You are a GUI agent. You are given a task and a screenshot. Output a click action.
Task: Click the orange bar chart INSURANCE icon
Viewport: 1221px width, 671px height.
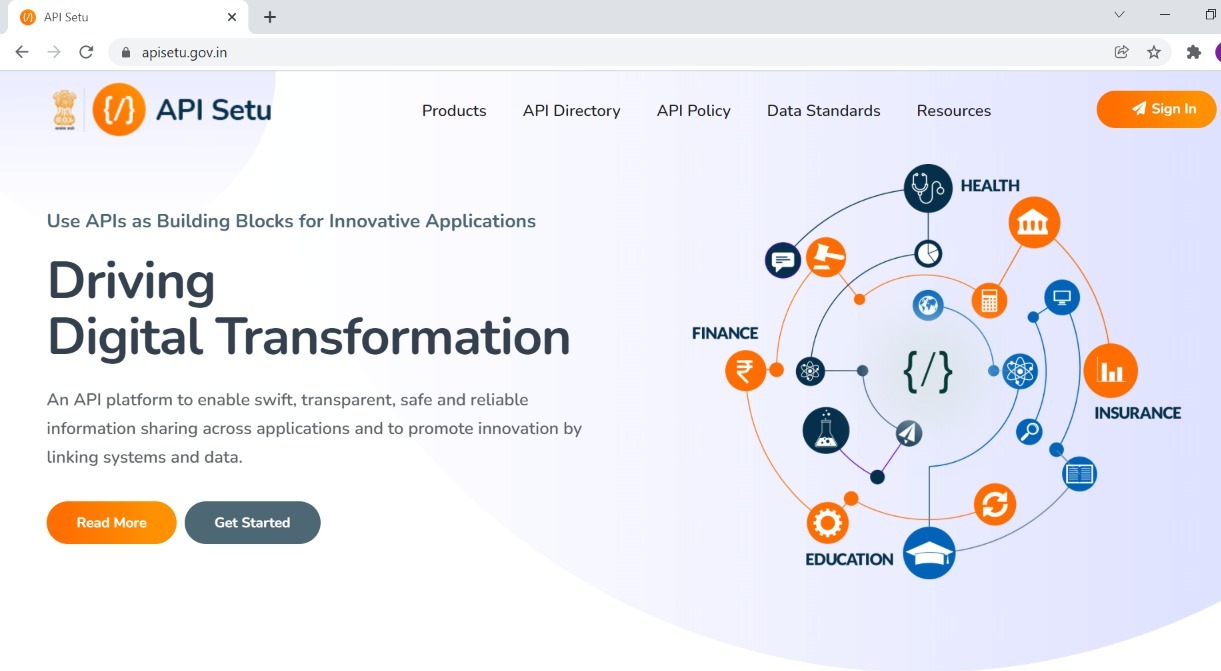coord(1110,371)
